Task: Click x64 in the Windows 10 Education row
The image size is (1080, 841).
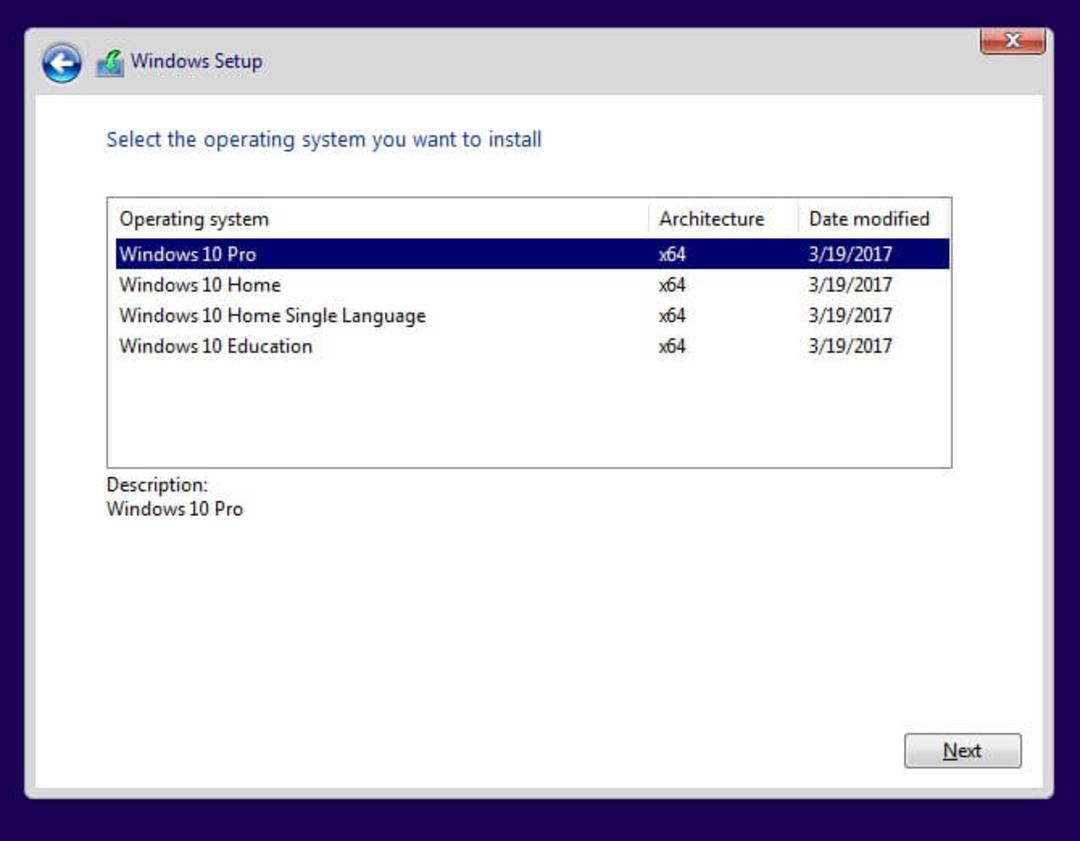Action: [672, 346]
